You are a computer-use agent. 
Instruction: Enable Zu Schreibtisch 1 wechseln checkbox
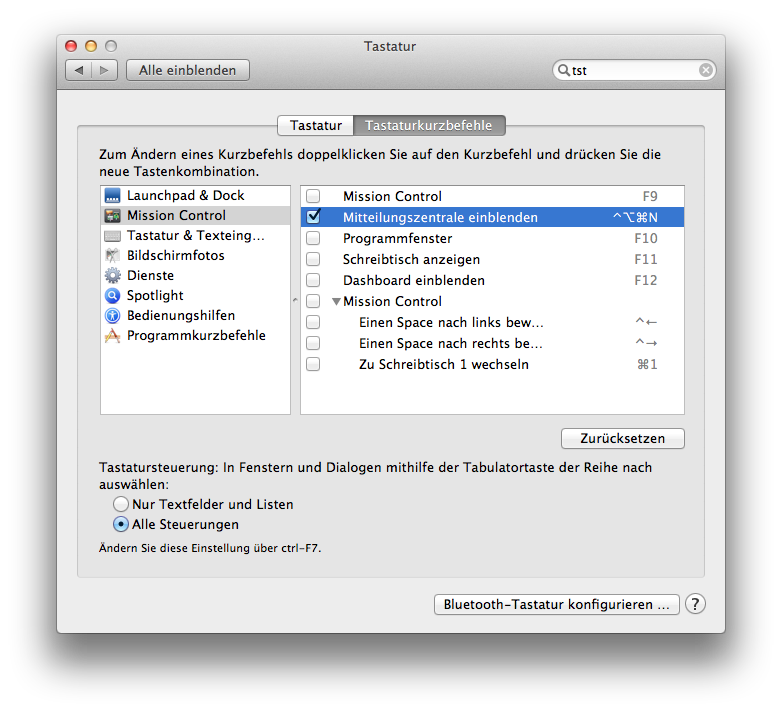pos(313,364)
